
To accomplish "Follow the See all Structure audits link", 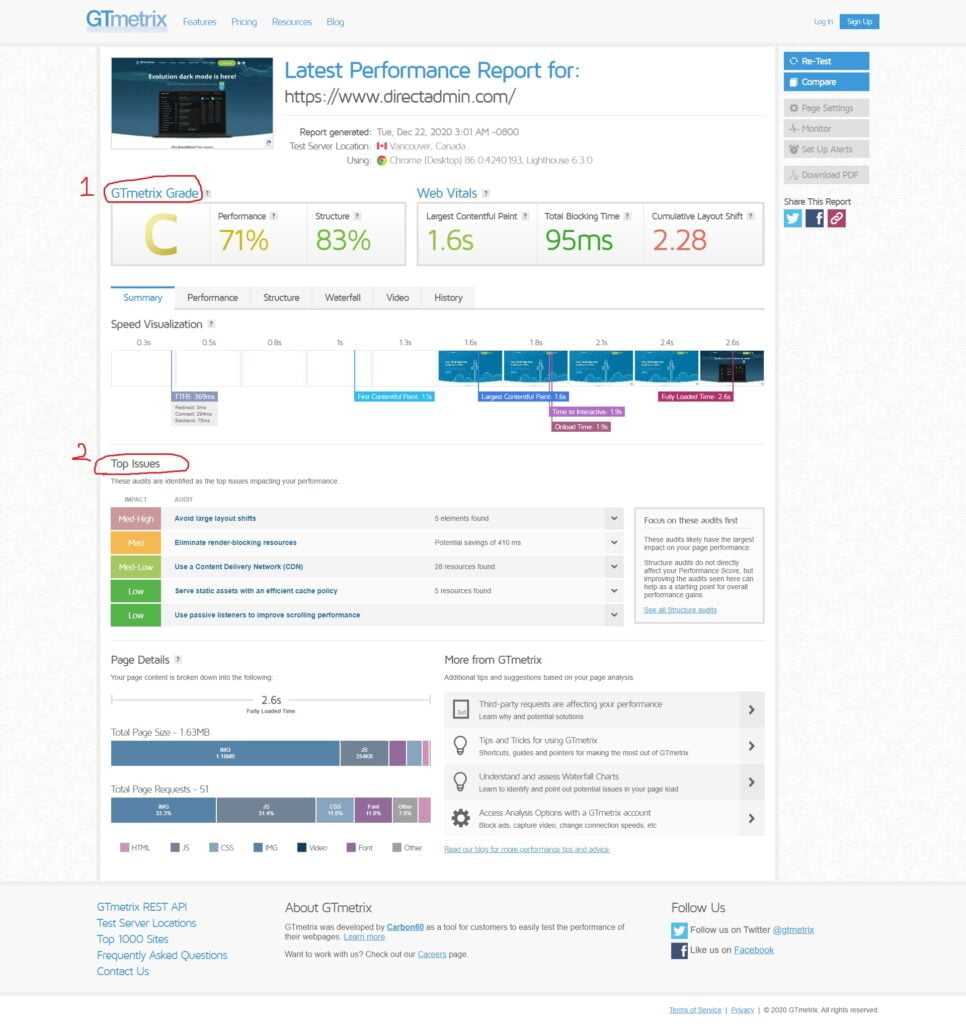I will tap(680, 610).
